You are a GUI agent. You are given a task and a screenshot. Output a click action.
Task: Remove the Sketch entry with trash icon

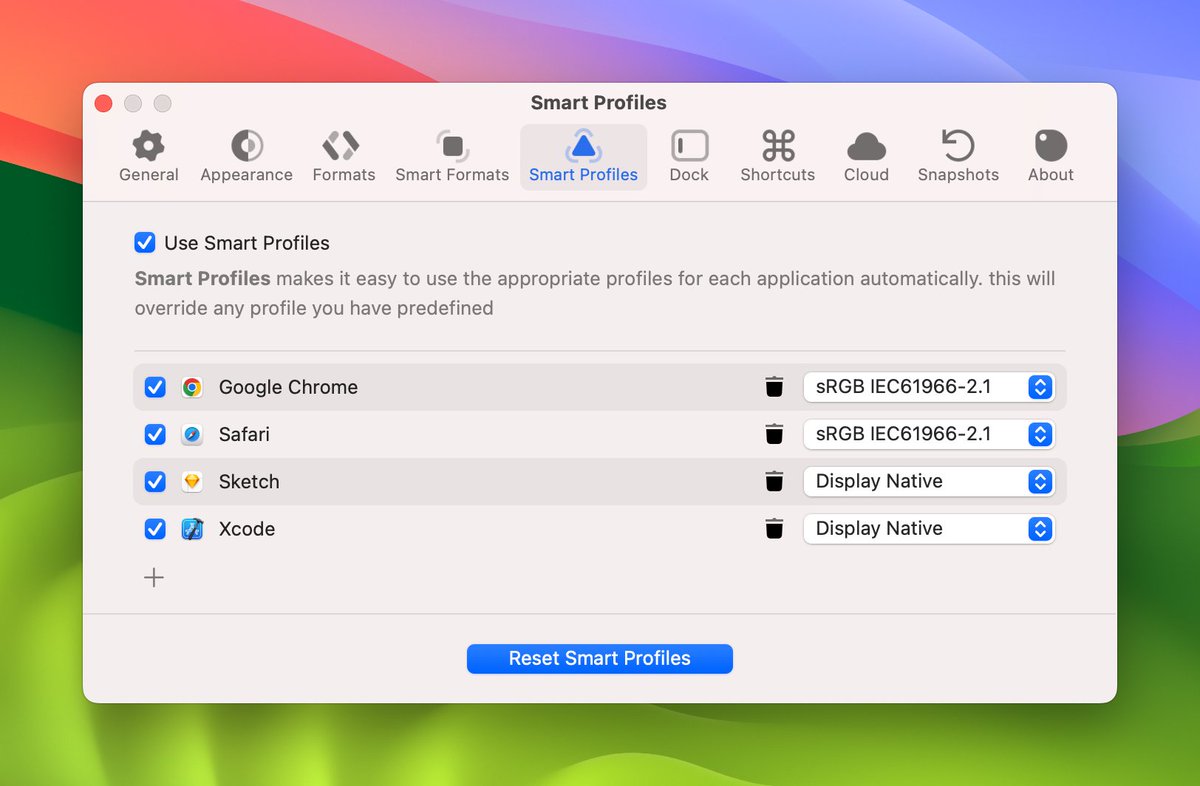(774, 481)
